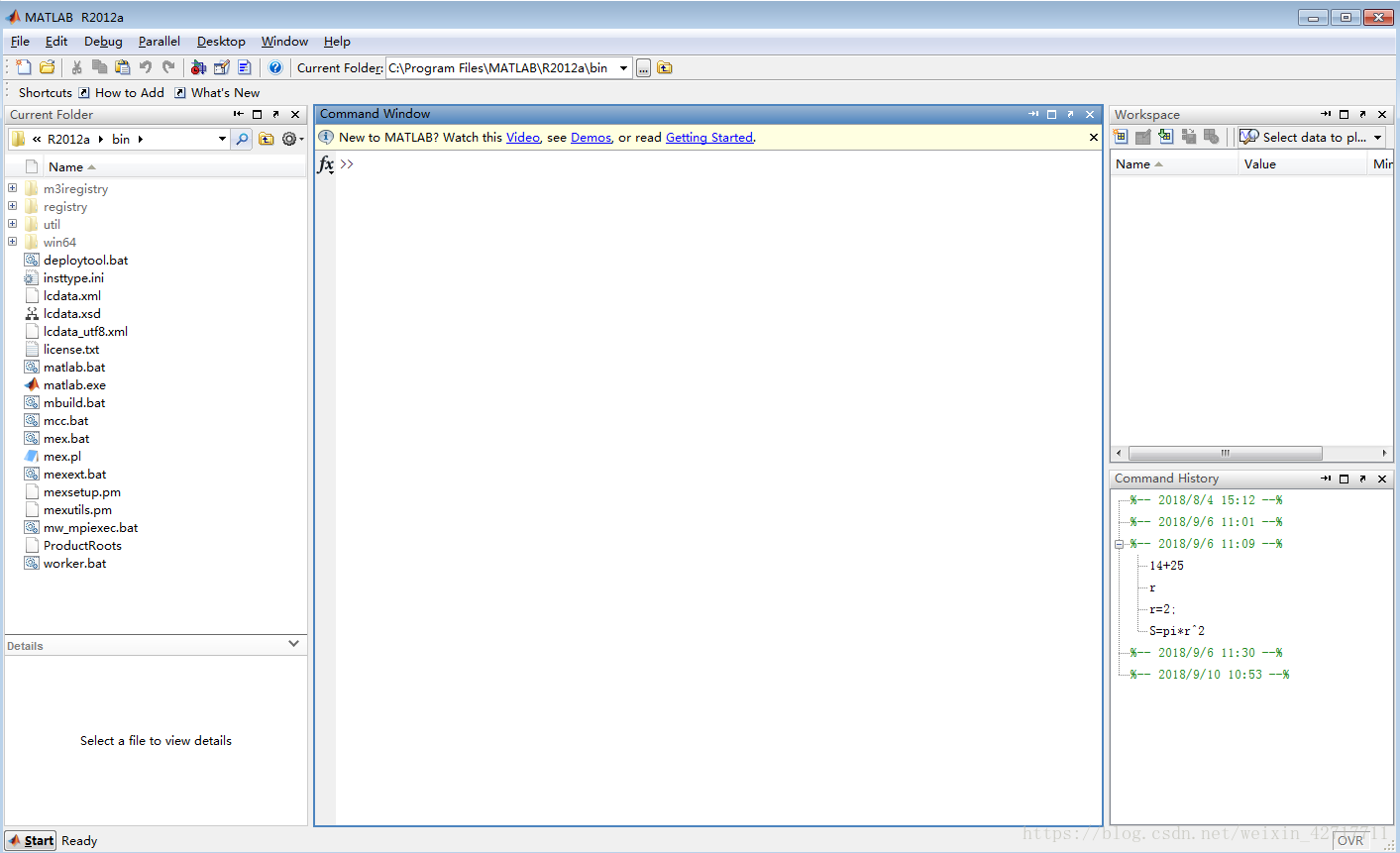Open the Video link in info bar
Image resolution: width=1400 pixels, height=853 pixels.
click(x=523, y=138)
